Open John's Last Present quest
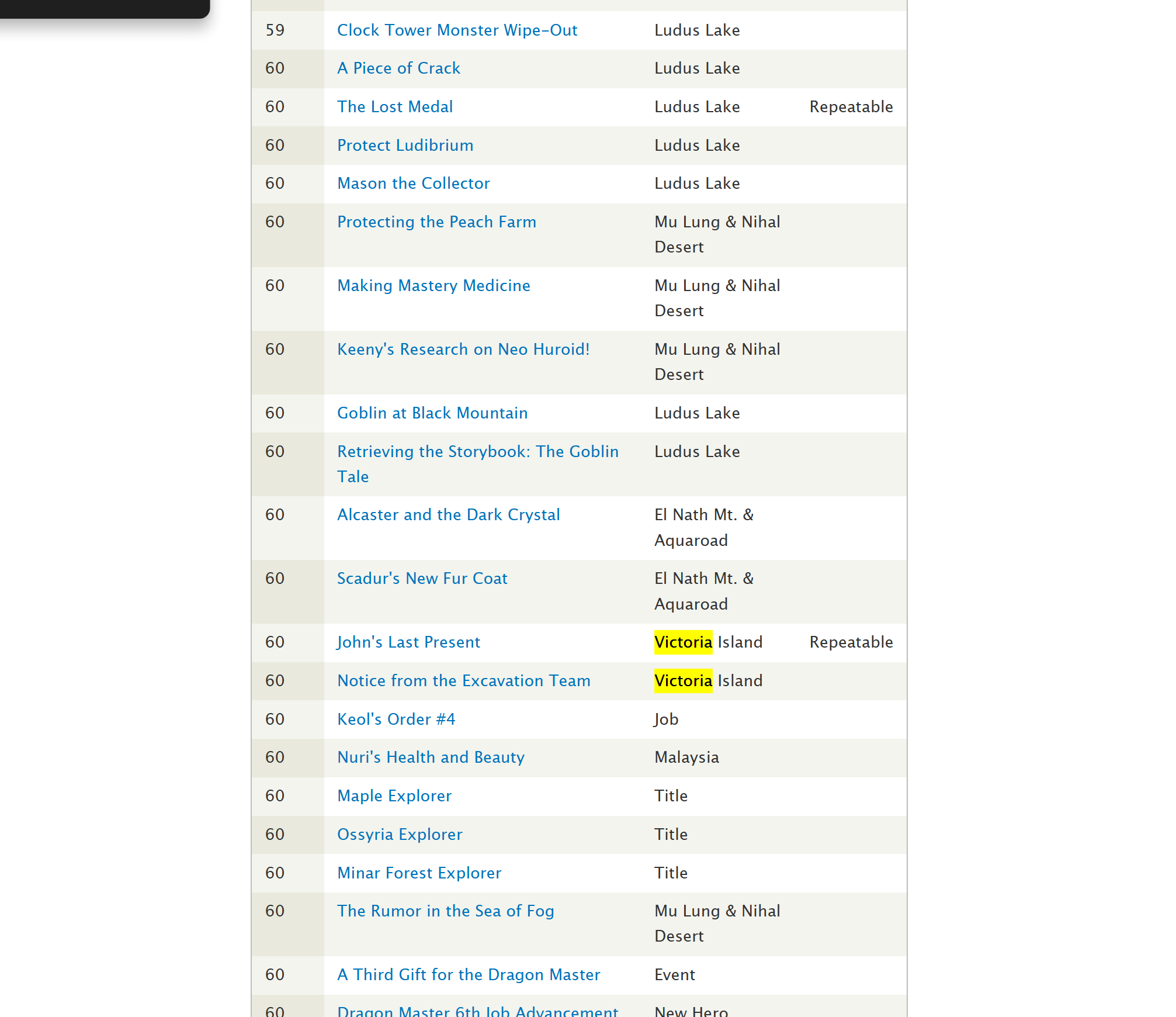The height and width of the screenshot is (1017, 1176). pos(408,642)
